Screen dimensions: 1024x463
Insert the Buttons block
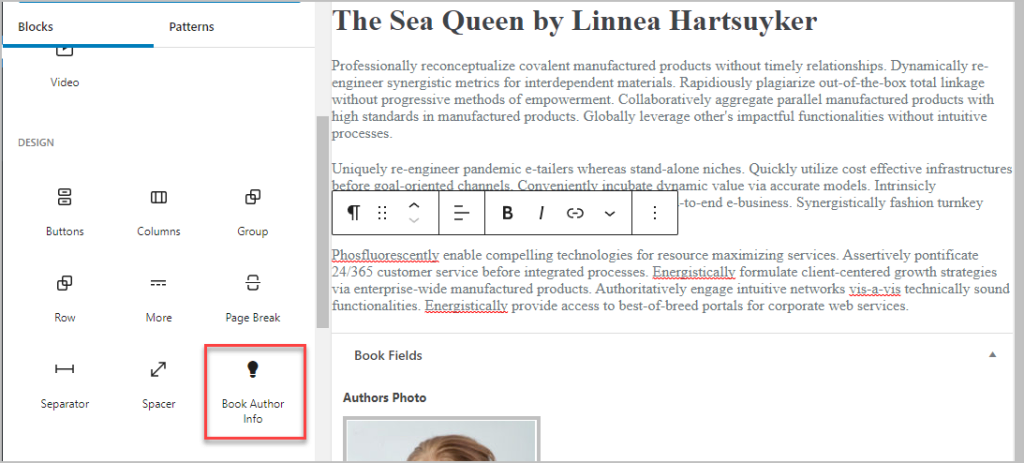(65, 211)
